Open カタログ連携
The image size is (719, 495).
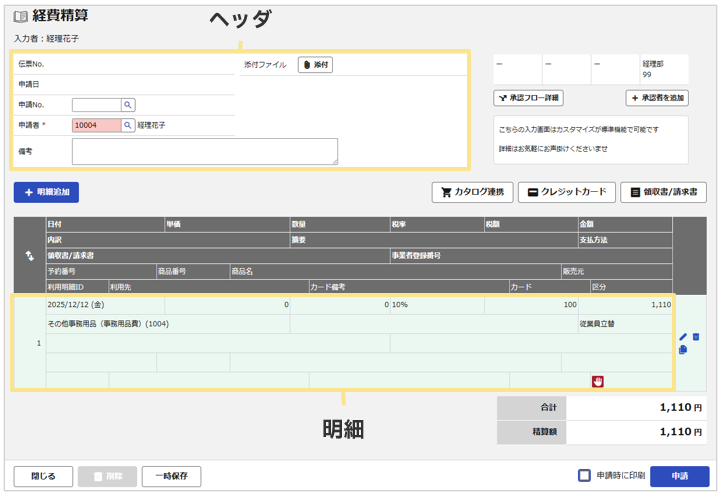pos(472,192)
